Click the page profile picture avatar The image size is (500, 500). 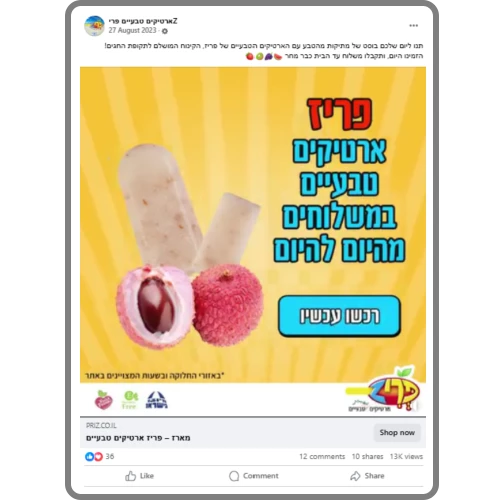[95, 26]
